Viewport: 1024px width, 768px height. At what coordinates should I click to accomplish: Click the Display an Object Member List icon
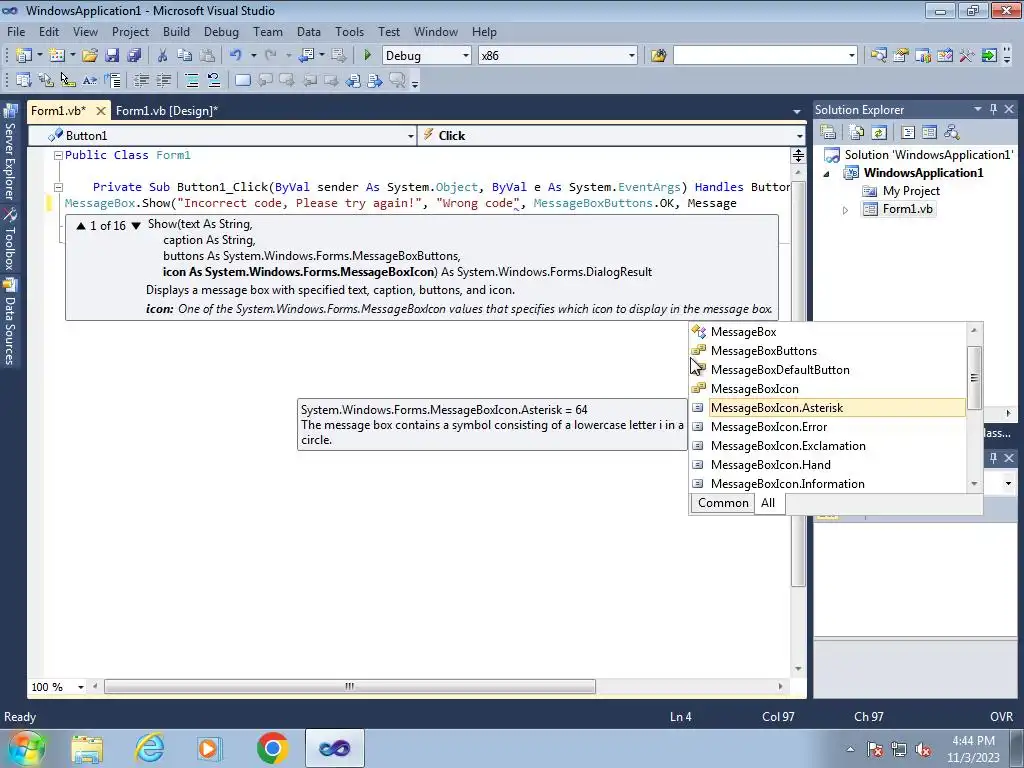pyautogui.click(x=24, y=80)
